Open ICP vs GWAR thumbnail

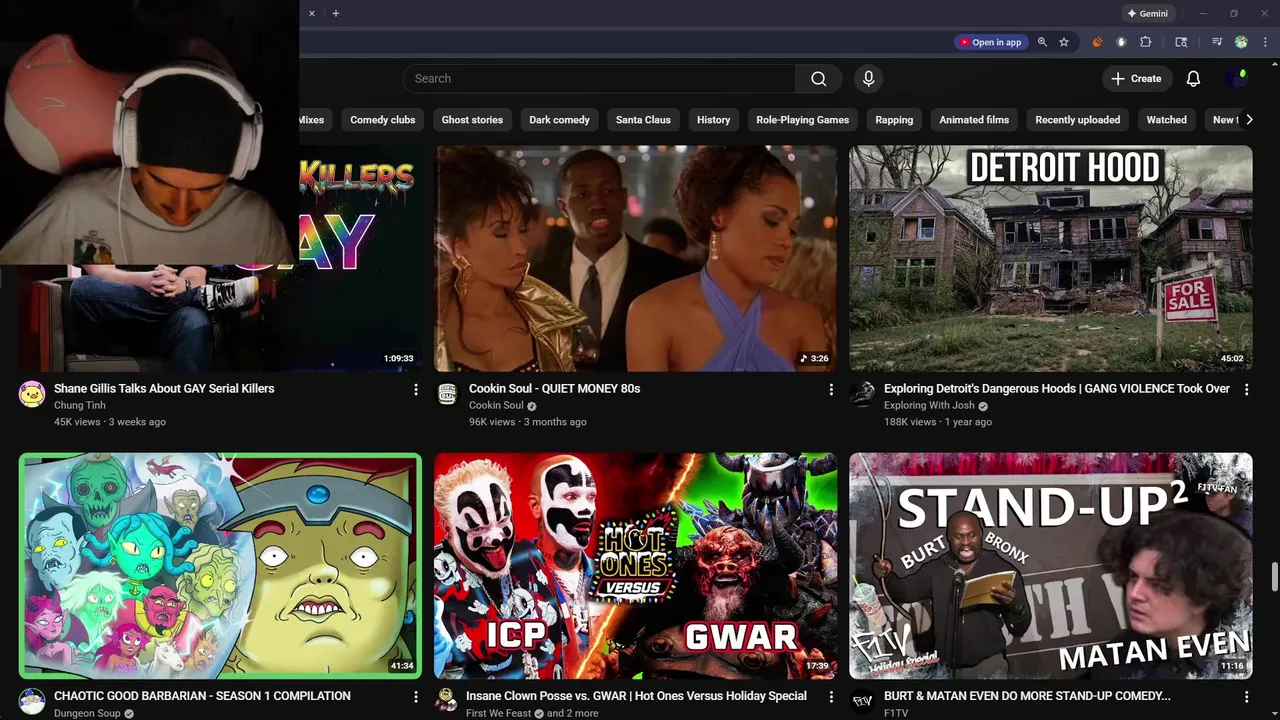tap(635, 566)
